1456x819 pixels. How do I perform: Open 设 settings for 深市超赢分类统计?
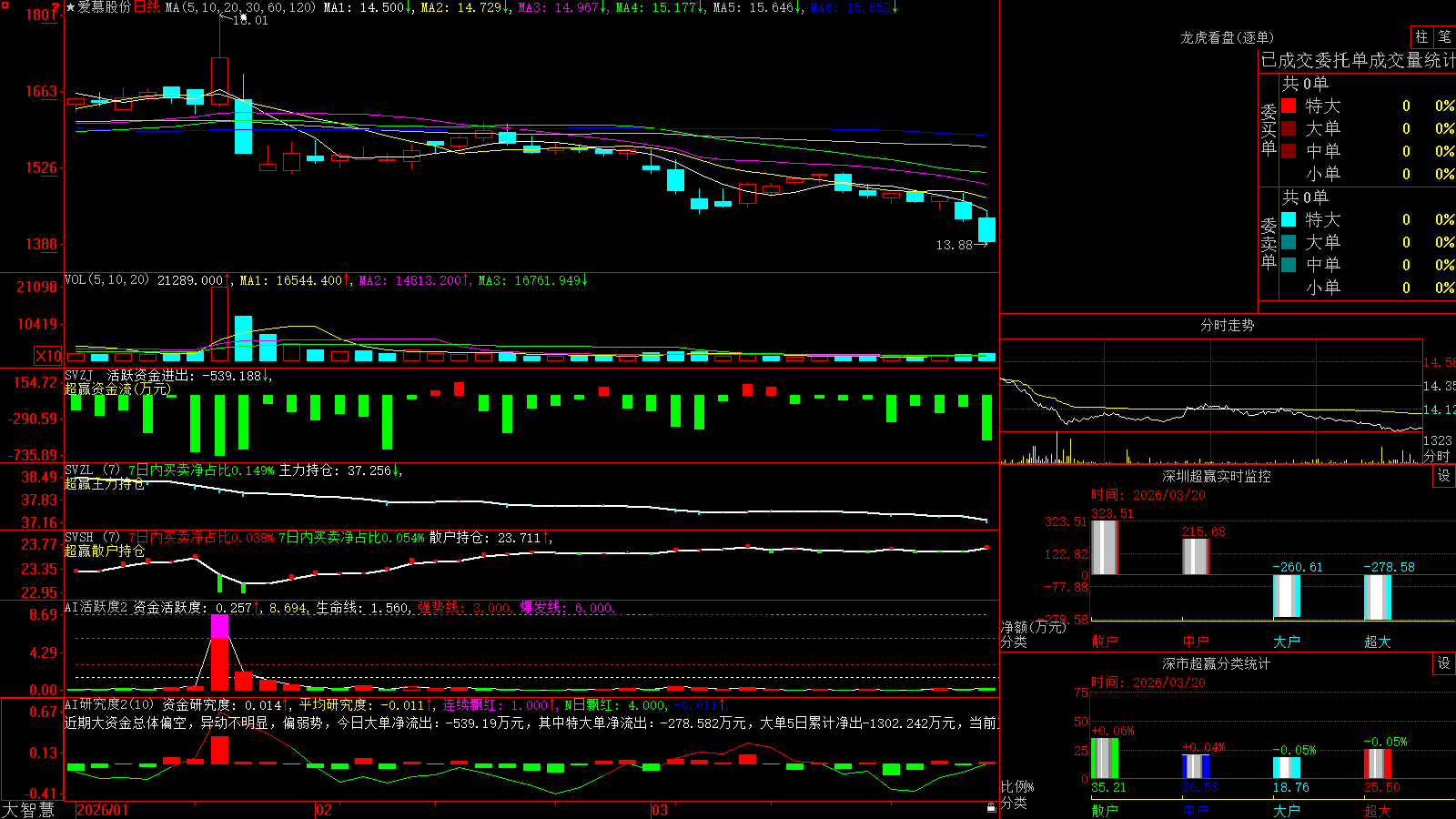pos(1444,663)
